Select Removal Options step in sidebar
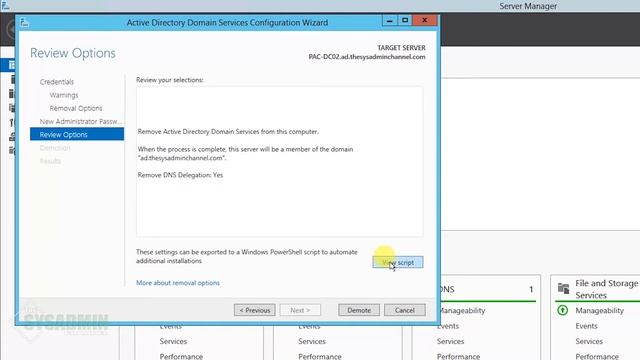Screen dimensions: 640x360 click(x=76, y=108)
